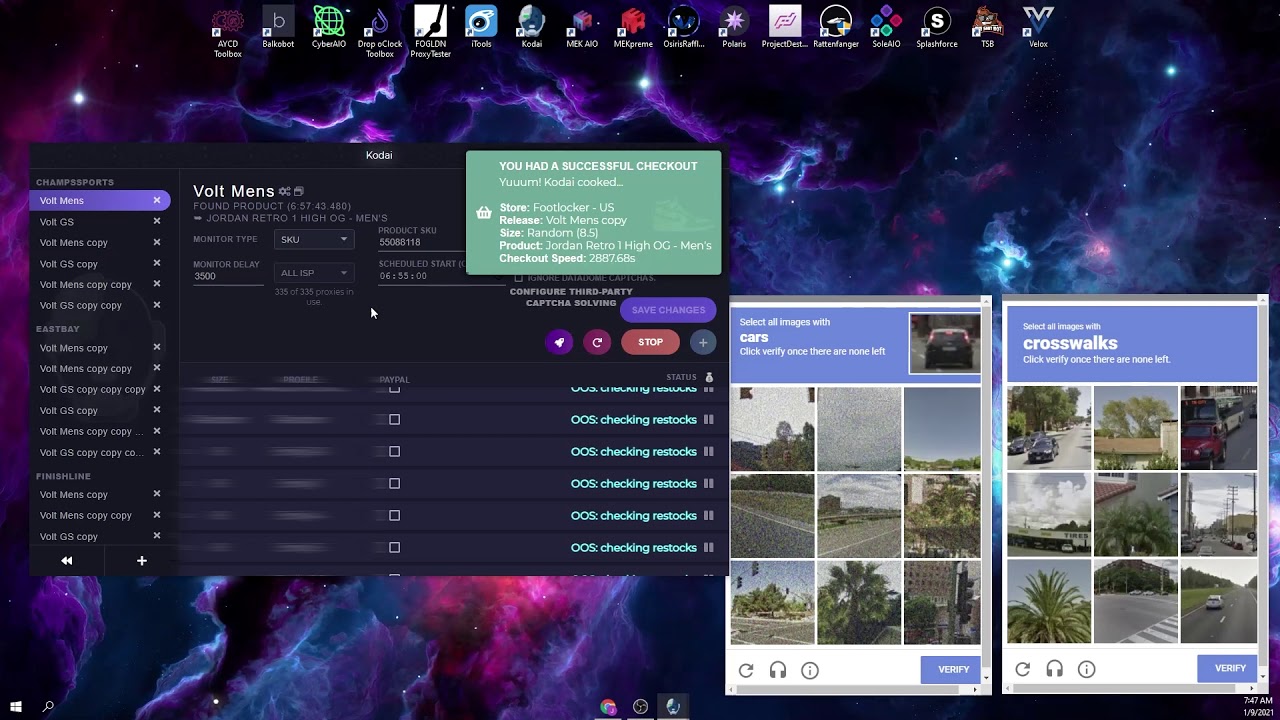Open the SoleAIO desktop shortcut
Viewport: 1280px width, 720px height.
[886, 28]
